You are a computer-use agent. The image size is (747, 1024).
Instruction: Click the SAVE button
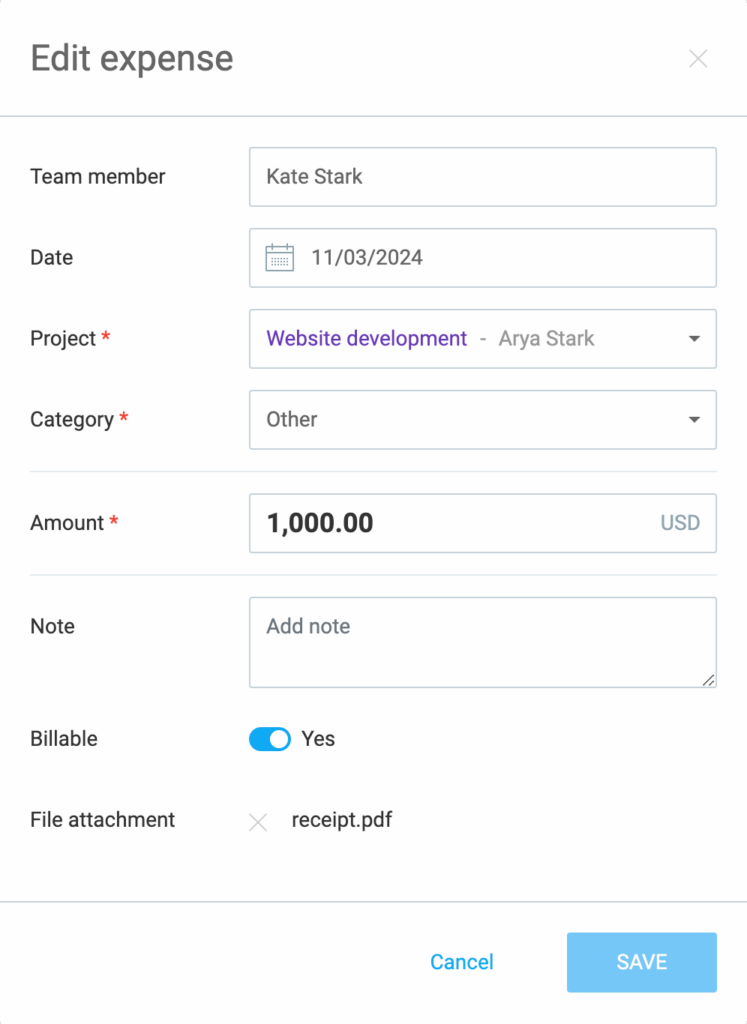[x=641, y=962]
